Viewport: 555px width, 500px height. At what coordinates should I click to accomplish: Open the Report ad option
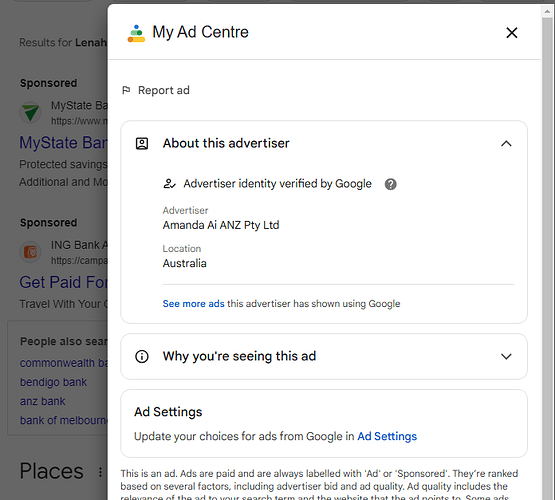[156, 90]
